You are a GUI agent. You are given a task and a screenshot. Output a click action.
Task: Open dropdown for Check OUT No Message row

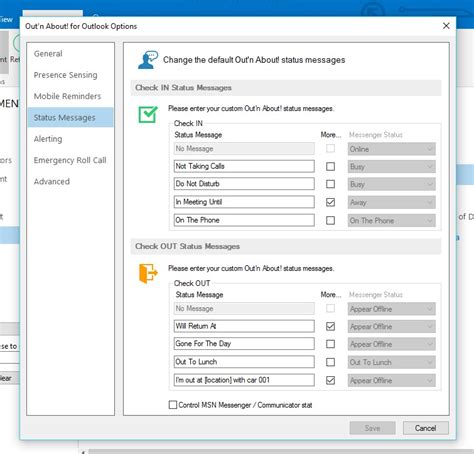pos(391,309)
